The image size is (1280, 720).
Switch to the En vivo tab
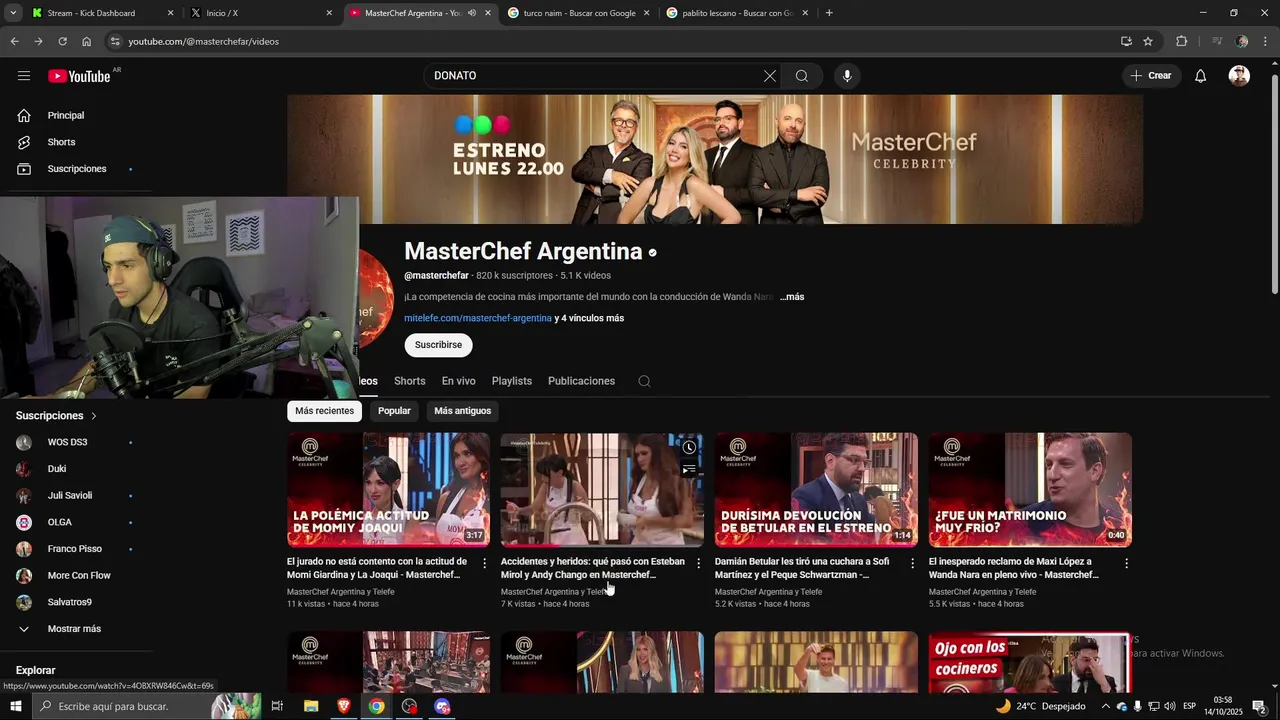coord(459,381)
